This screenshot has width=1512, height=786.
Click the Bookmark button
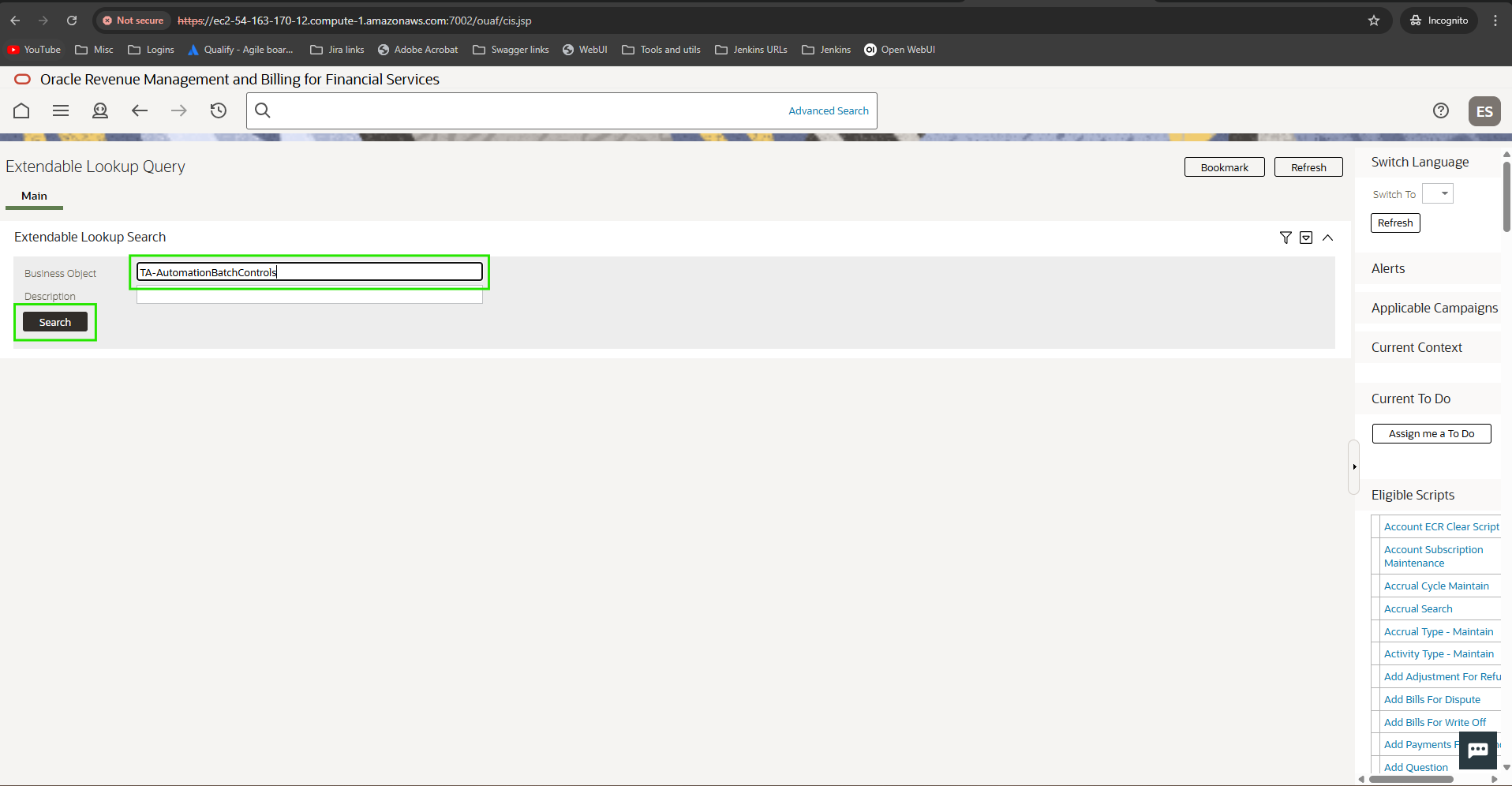pyautogui.click(x=1224, y=167)
